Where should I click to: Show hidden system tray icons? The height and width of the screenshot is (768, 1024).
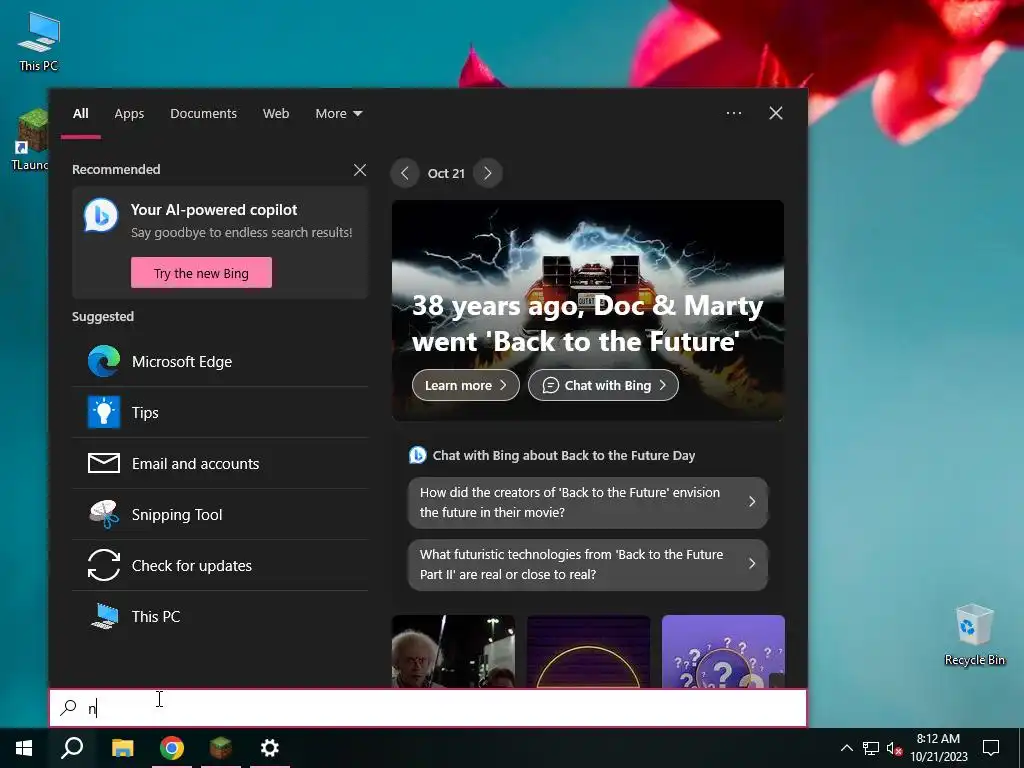(846, 748)
